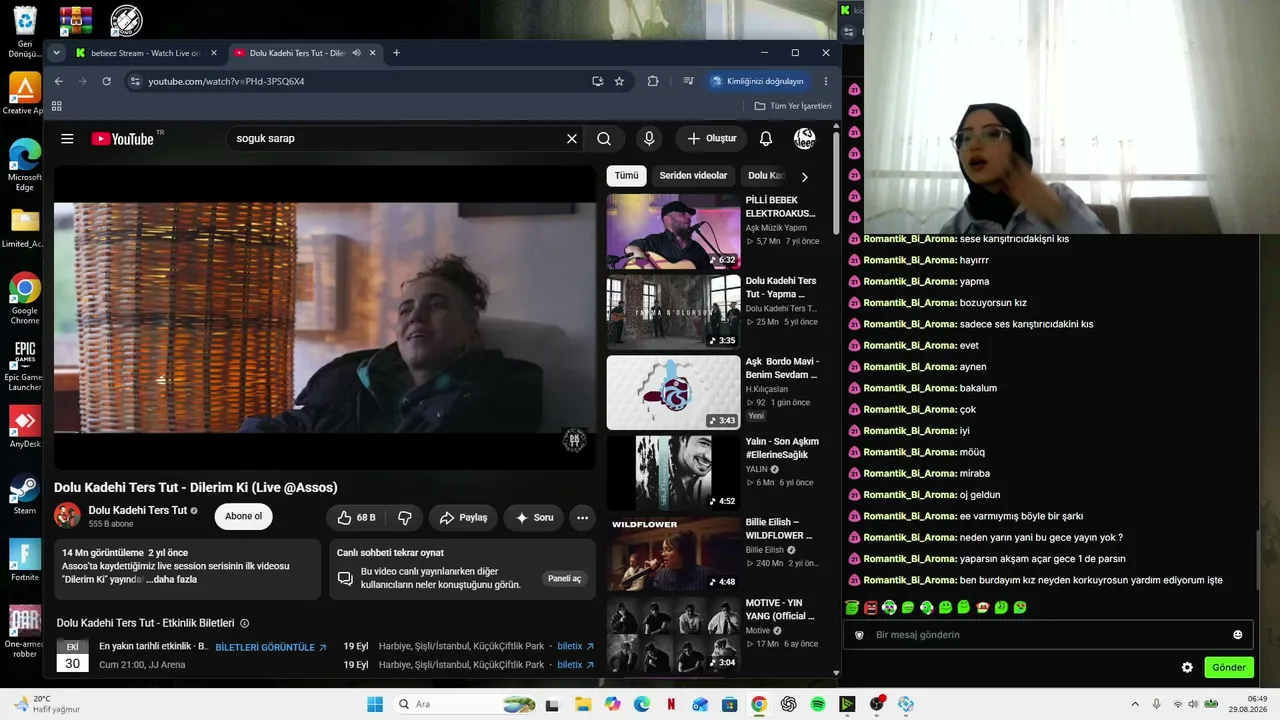
Task: Open the Tüm Yer İşaretleri bookmarks folder
Action: pos(793,106)
